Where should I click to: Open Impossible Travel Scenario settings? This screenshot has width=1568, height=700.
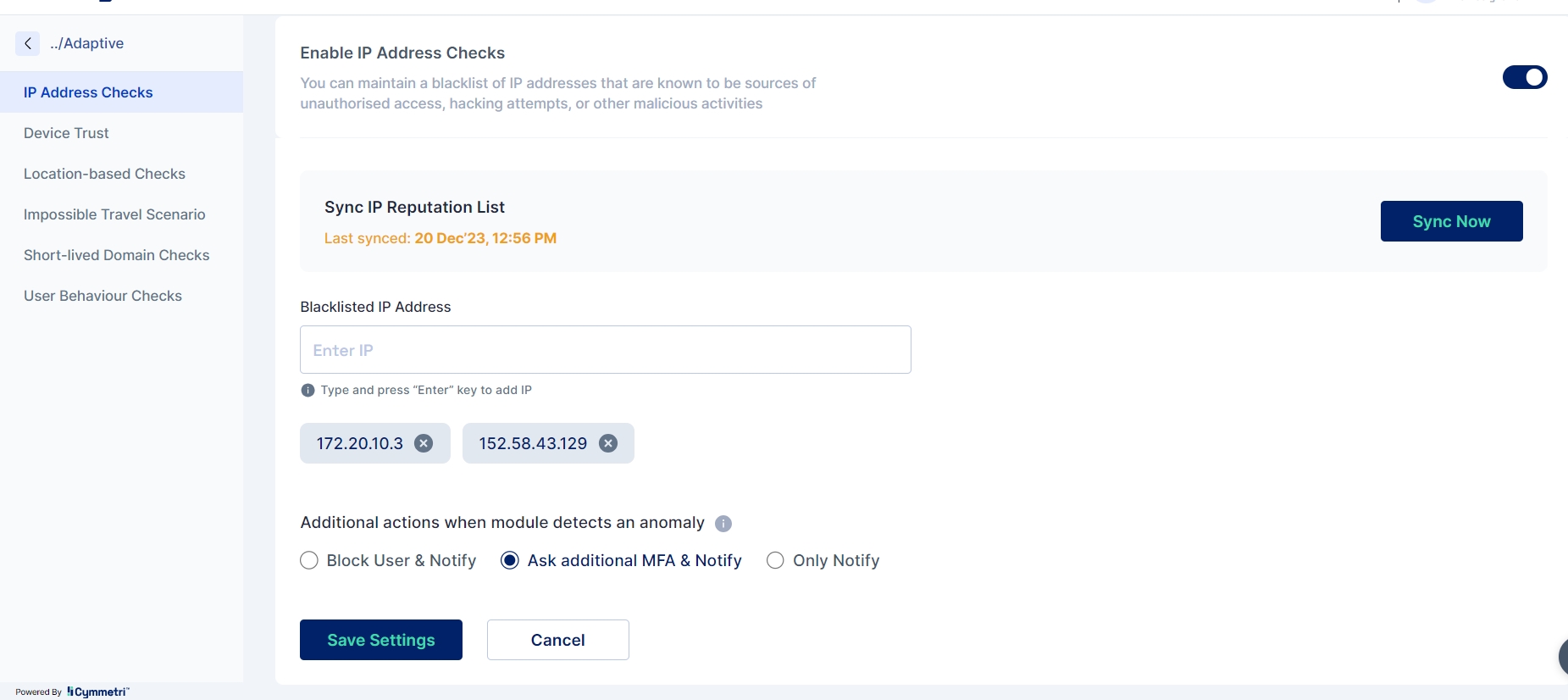pos(114,214)
